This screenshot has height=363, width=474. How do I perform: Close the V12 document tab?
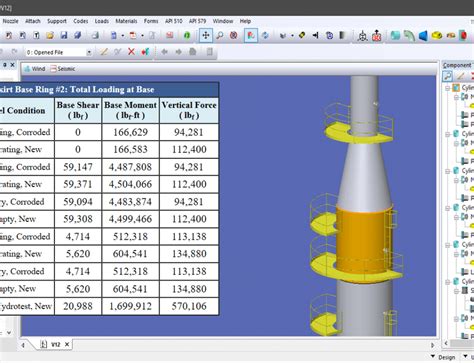pyautogui.click(x=67, y=344)
